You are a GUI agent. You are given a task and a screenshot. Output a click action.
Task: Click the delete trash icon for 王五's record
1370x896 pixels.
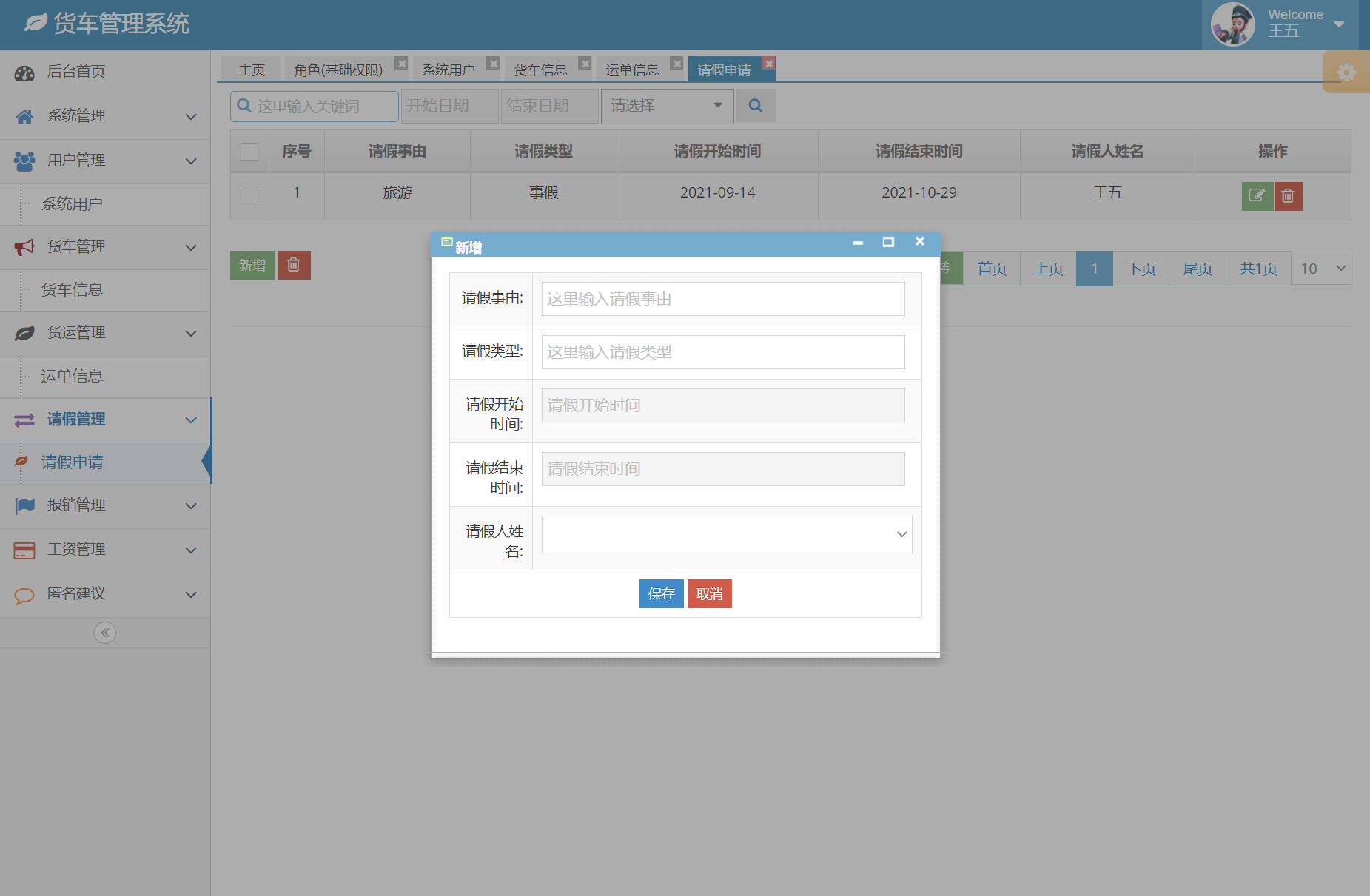pos(1288,195)
